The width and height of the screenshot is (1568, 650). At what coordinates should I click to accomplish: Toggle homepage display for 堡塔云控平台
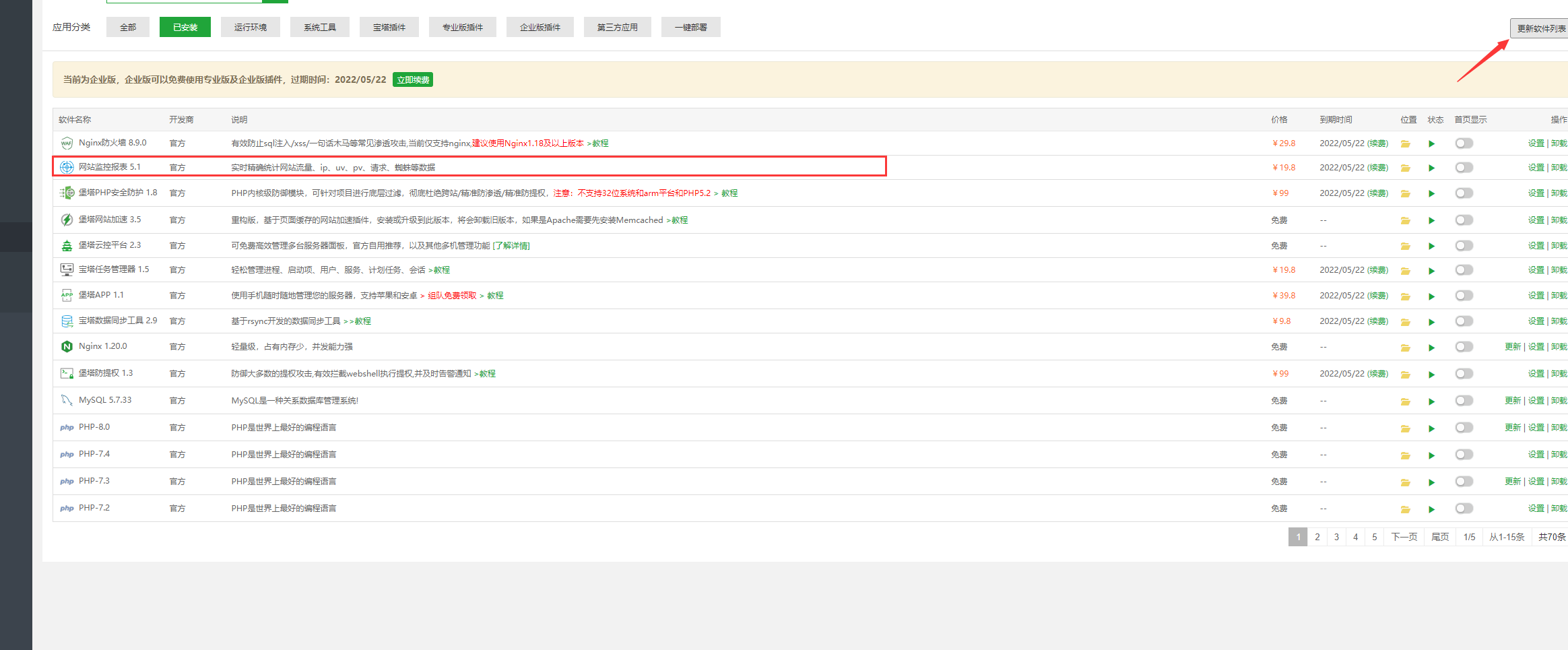[1464, 245]
